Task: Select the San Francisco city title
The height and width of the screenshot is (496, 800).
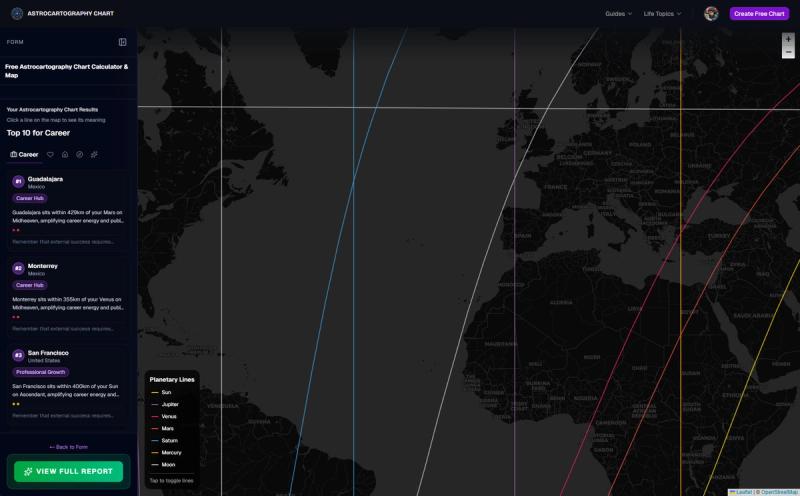Action: click(x=48, y=353)
